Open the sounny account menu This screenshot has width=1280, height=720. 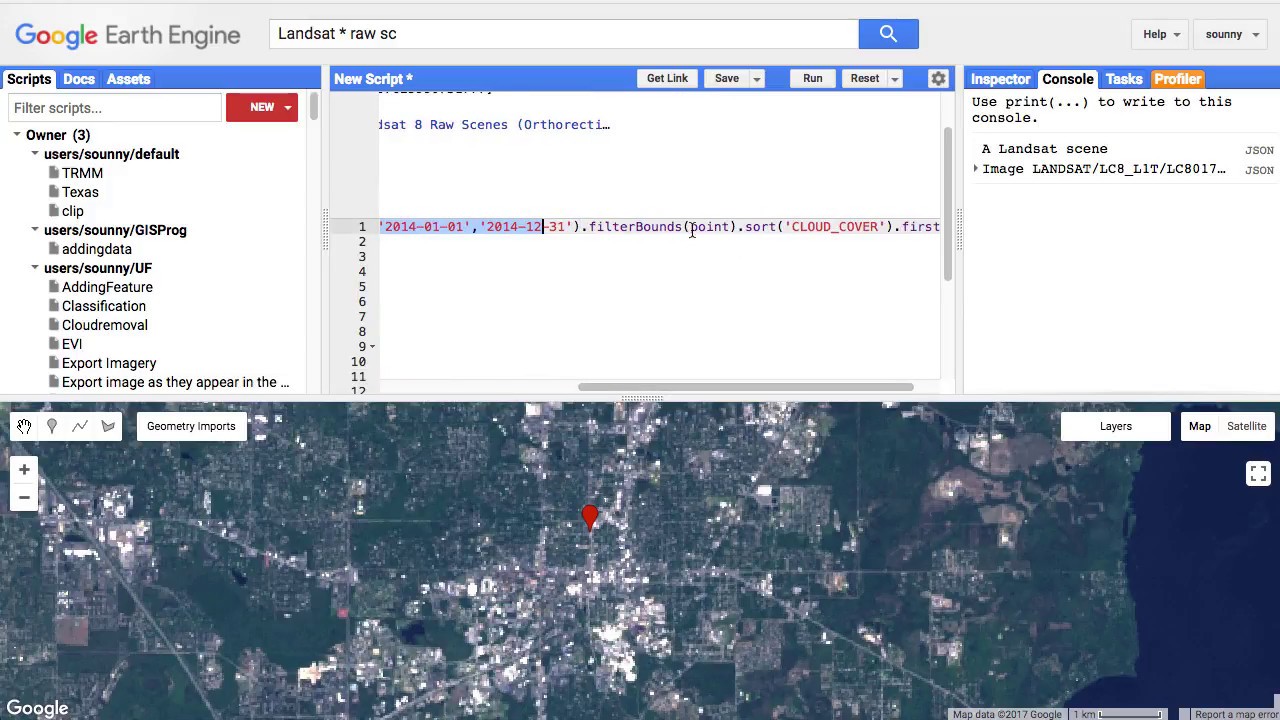point(1230,34)
